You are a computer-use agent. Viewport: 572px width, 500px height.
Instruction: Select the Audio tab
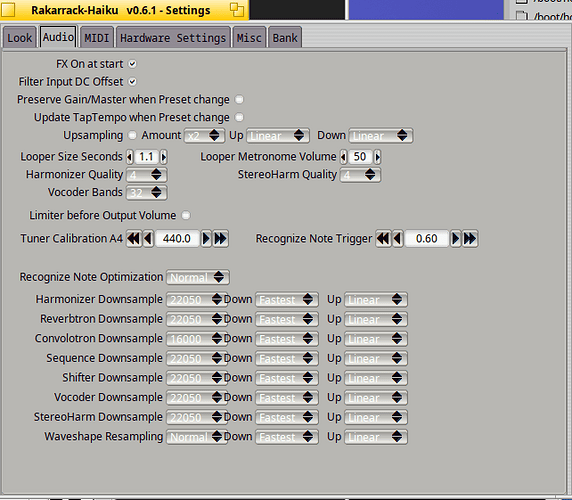58,36
